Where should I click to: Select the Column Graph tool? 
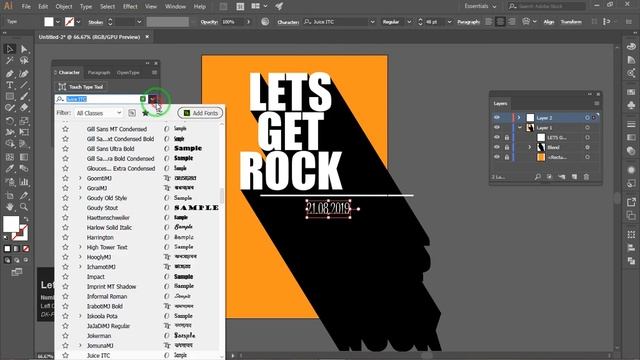[x=24, y=182]
